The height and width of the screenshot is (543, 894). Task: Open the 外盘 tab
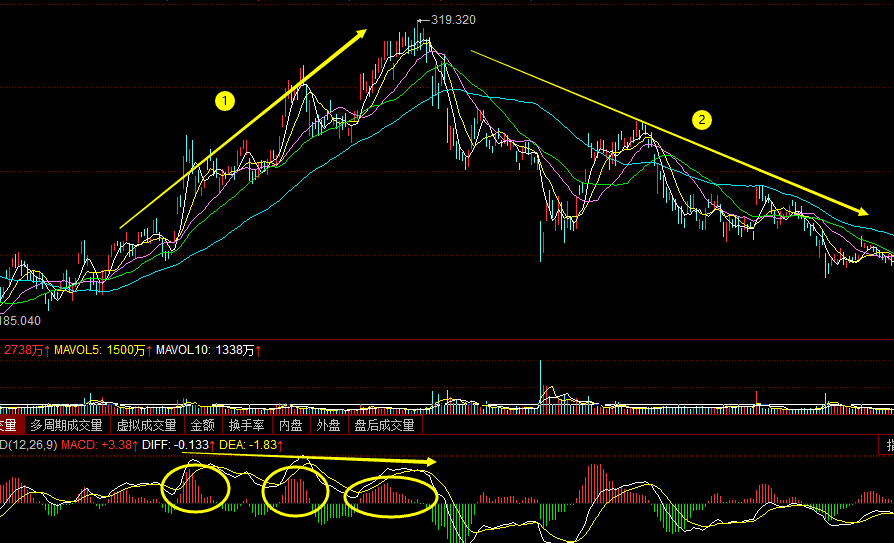328,426
